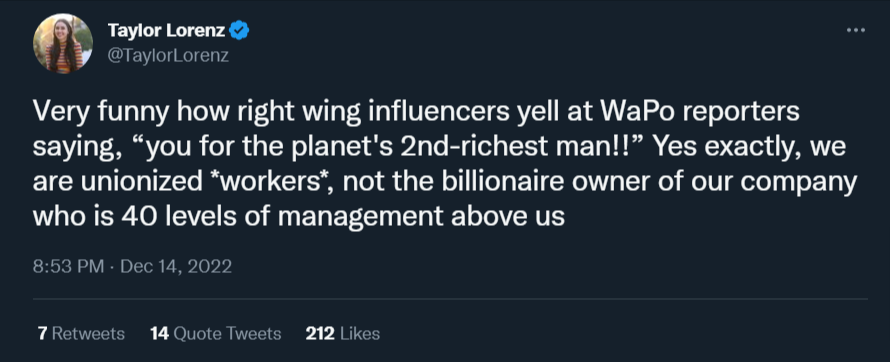The width and height of the screenshot is (890, 362).
Task: Click the number 212 beside Likes
Action: coord(320,333)
